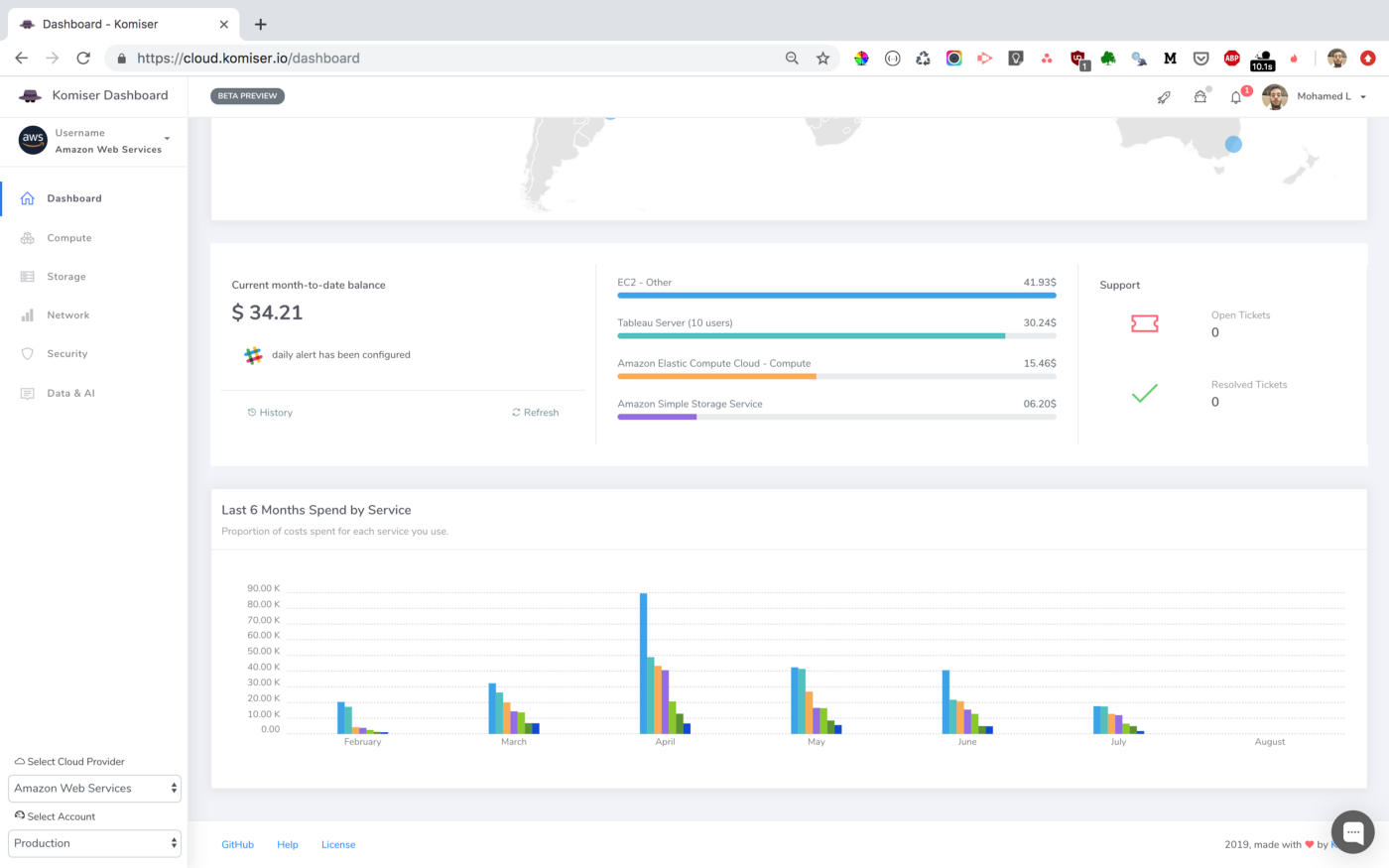Reload the browser page

(83, 59)
